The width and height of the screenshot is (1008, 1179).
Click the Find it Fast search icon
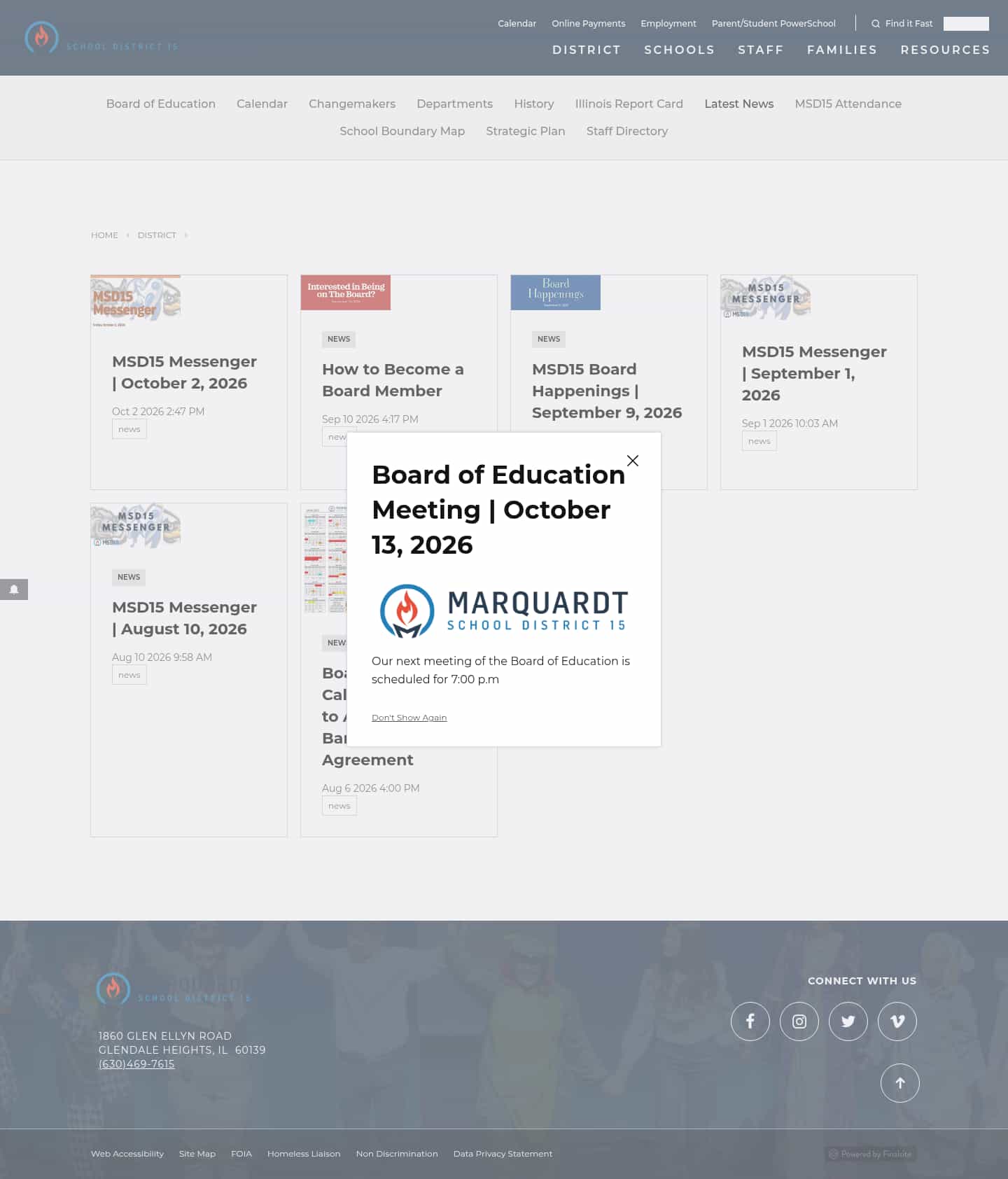[875, 24]
